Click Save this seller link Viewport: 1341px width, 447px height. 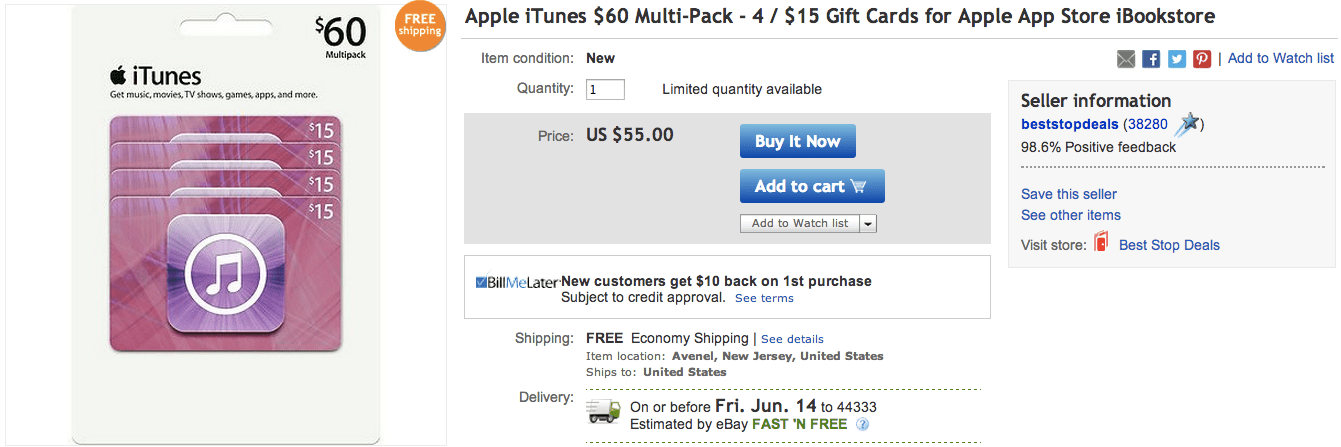[x=1068, y=194]
